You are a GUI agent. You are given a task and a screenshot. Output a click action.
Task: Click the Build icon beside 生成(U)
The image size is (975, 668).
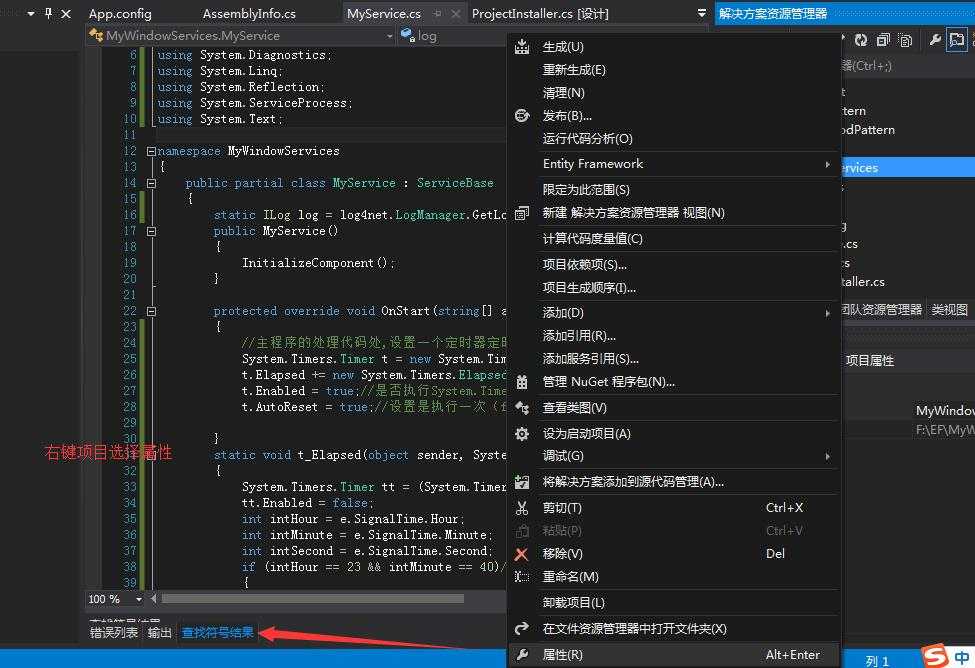click(522, 46)
